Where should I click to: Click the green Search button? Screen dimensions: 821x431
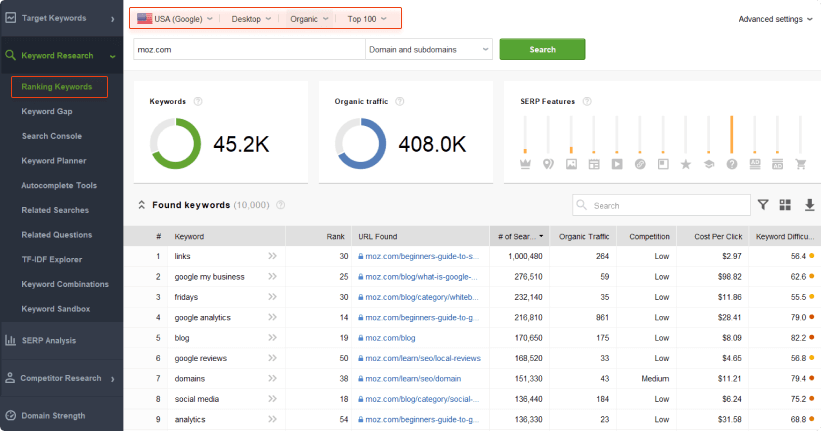pyautogui.click(x=542, y=49)
